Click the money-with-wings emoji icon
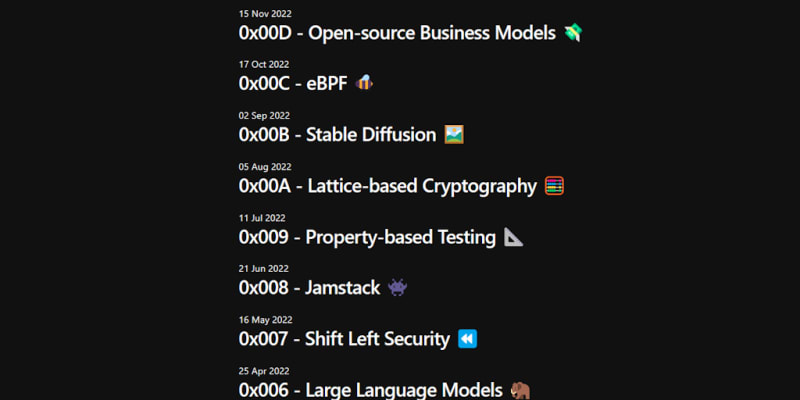This screenshot has height=400, width=800. [573, 33]
